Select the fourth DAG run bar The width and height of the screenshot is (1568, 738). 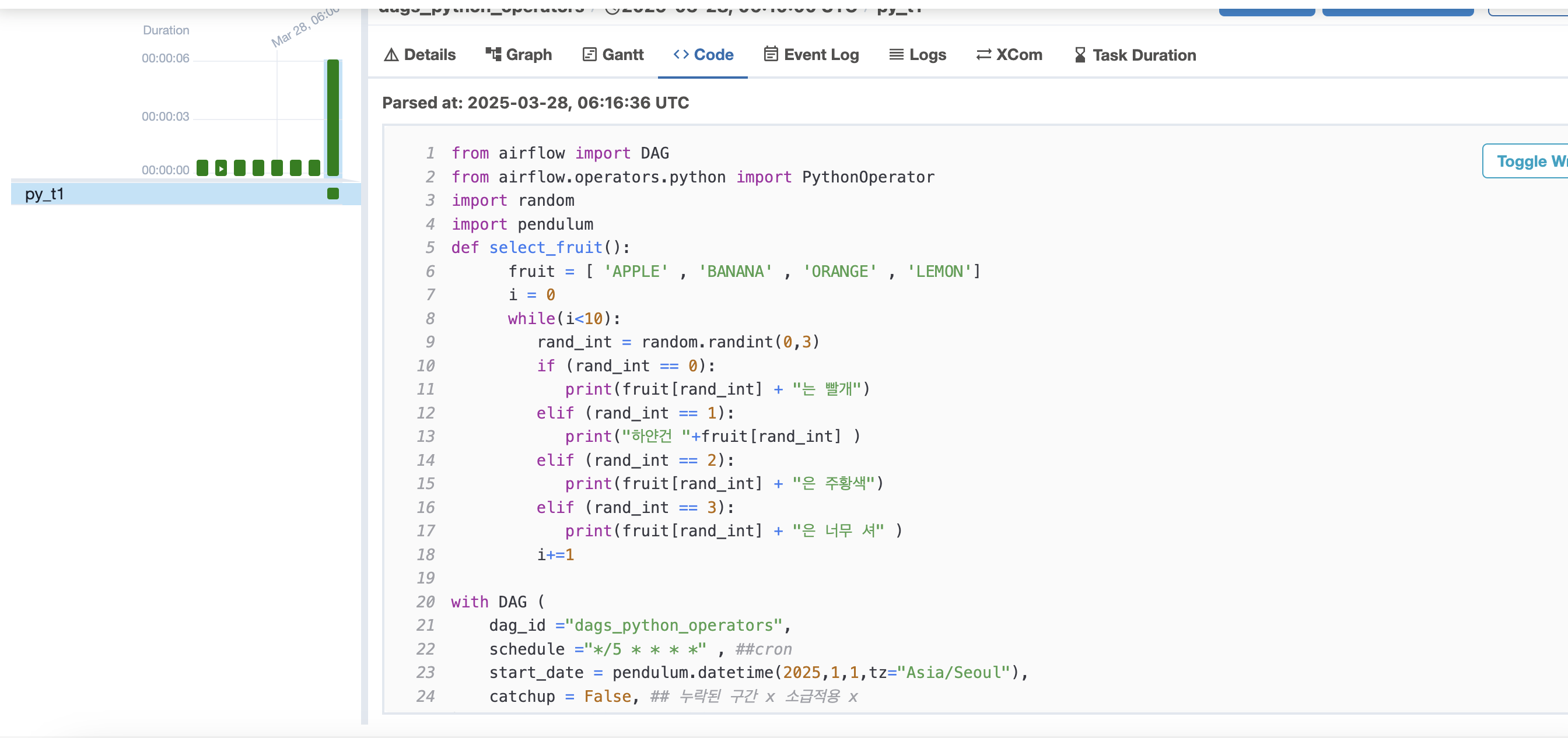pos(258,168)
